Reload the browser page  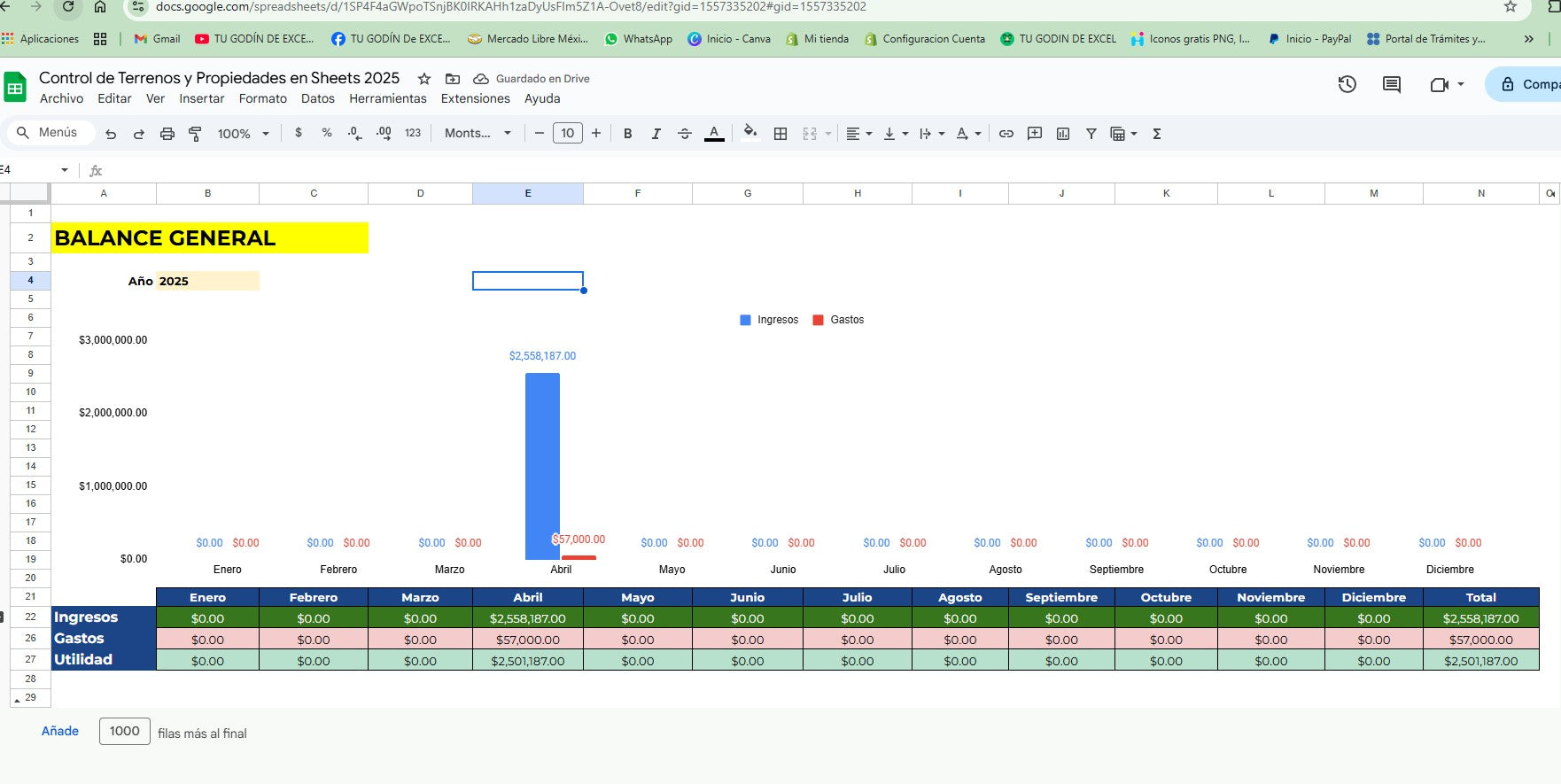68,7
